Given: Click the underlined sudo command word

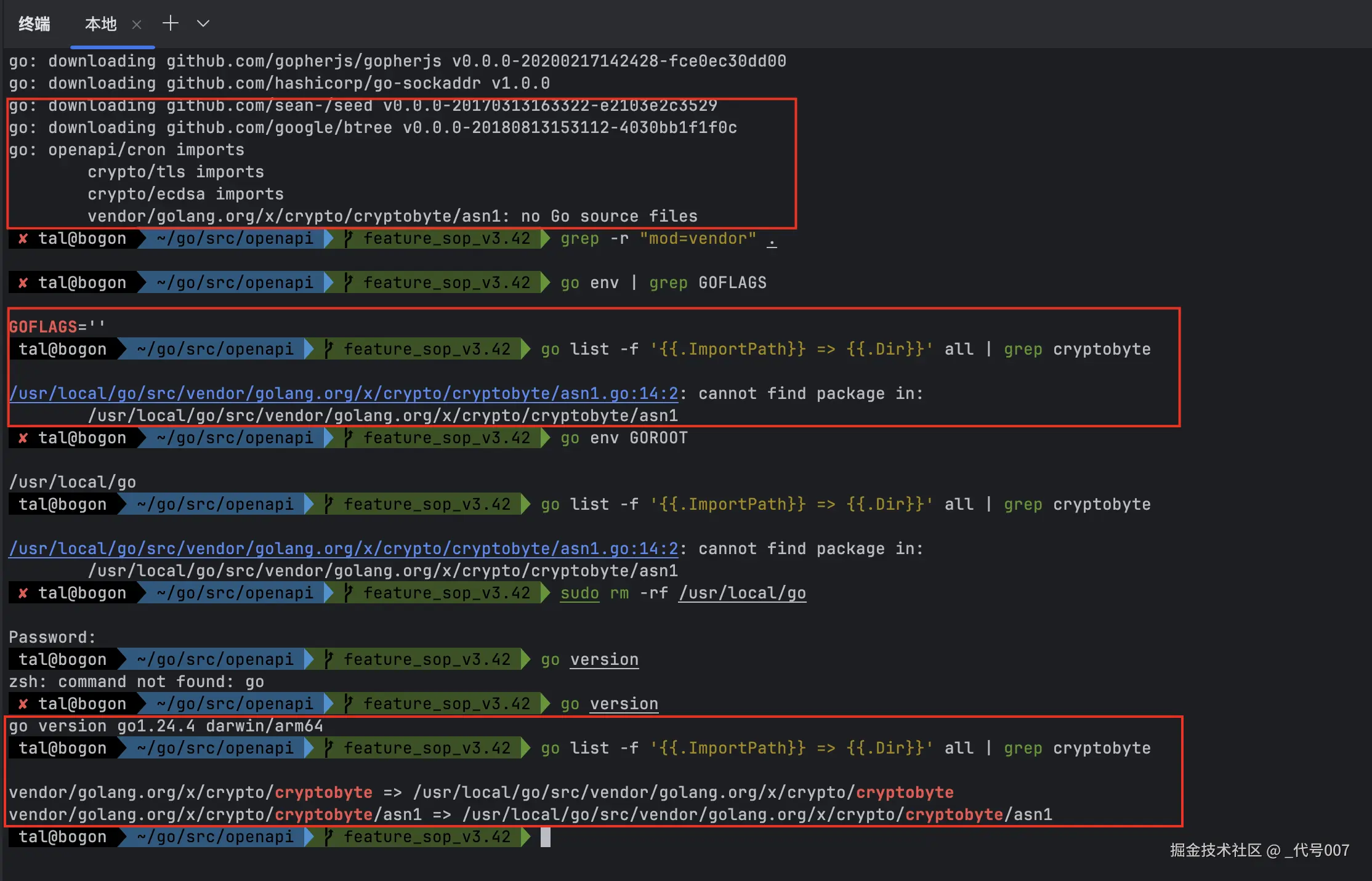Looking at the screenshot, I should [579, 593].
